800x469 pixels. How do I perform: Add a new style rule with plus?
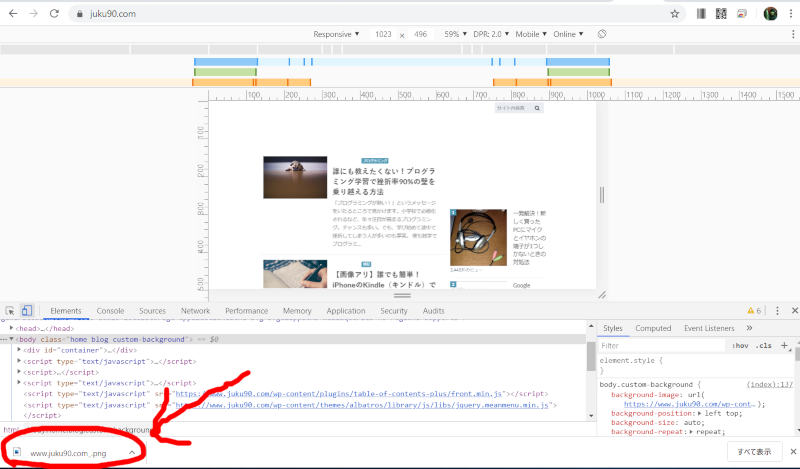pos(784,345)
